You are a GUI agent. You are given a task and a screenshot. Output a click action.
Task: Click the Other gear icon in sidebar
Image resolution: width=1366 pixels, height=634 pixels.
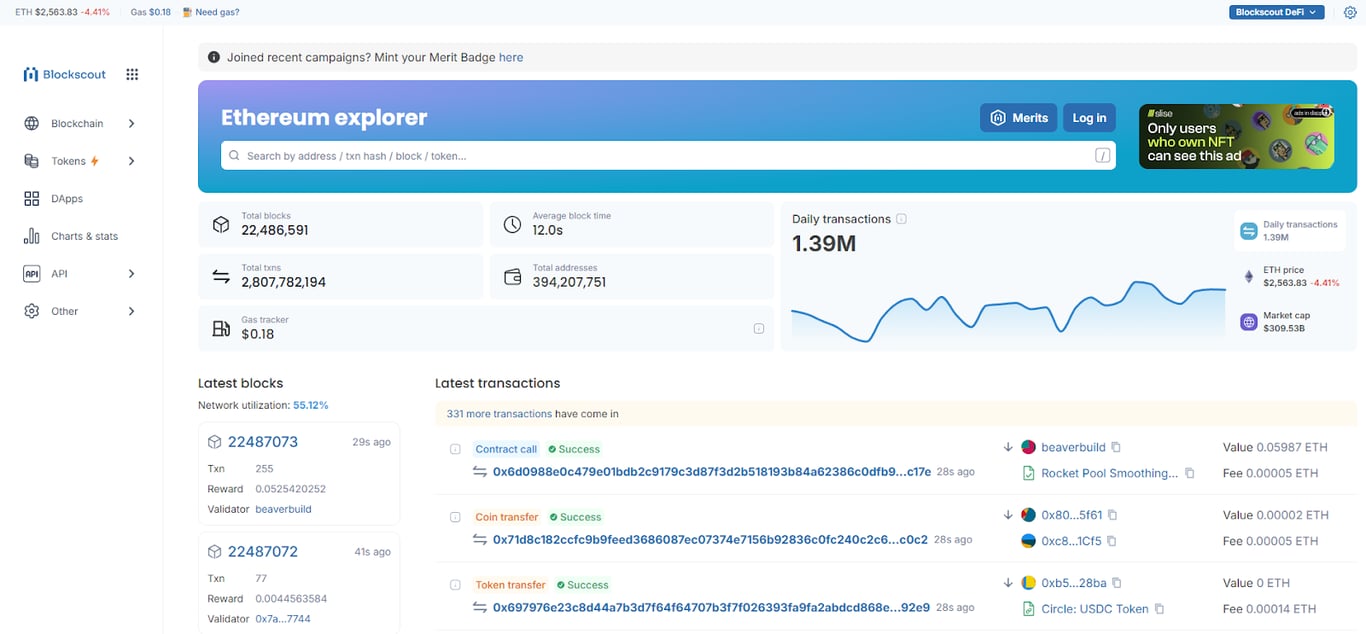pos(32,311)
